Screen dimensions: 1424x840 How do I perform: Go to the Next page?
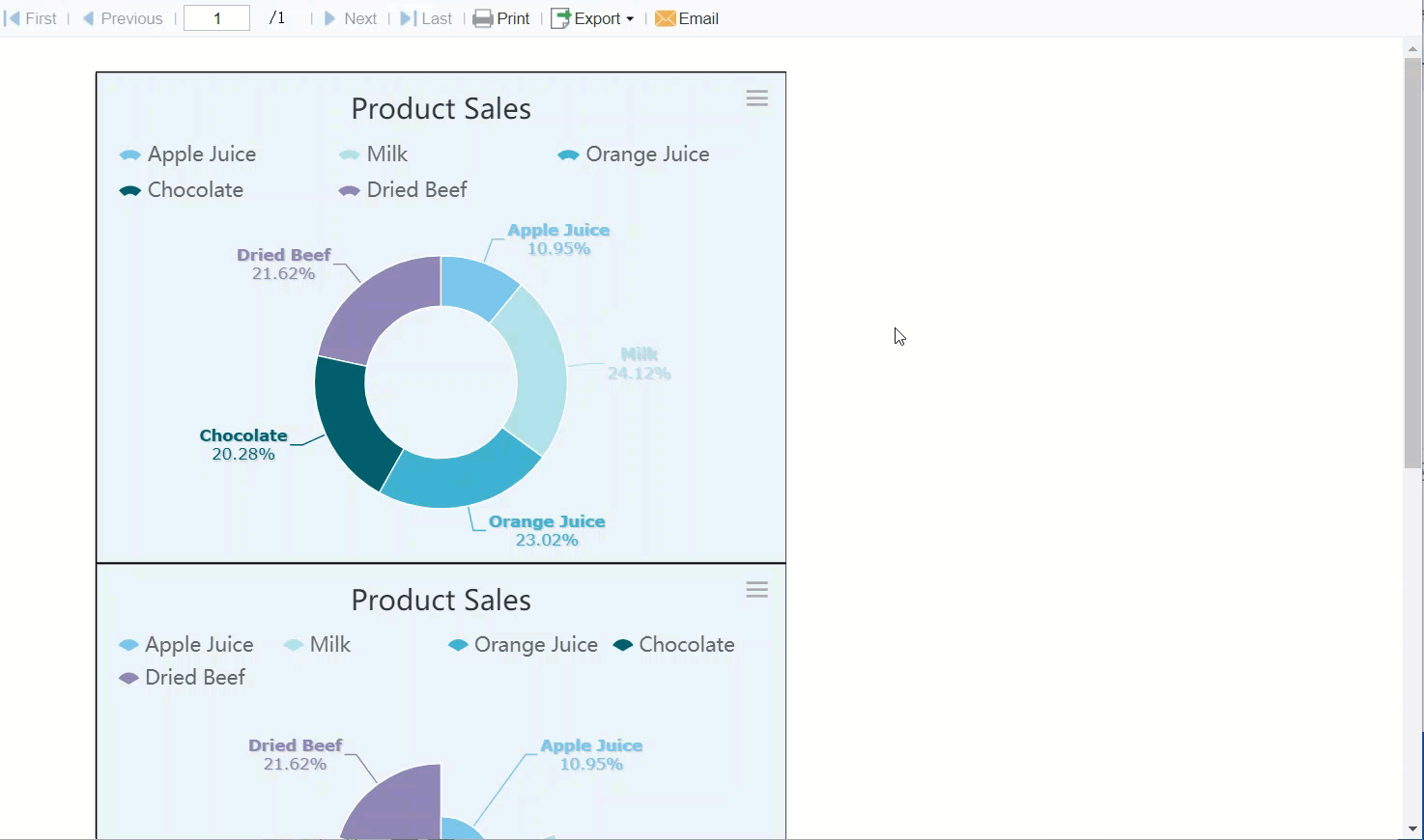(x=351, y=18)
